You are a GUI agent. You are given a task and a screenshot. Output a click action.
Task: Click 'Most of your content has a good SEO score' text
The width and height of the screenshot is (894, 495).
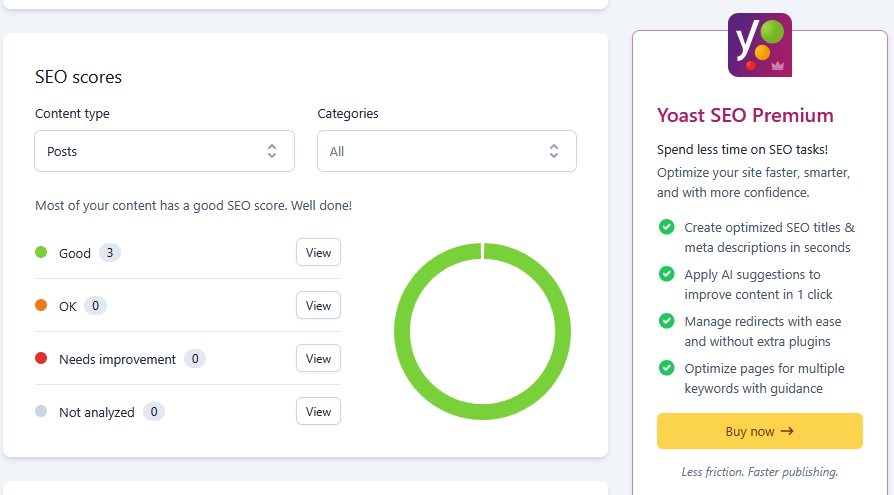coord(193,205)
